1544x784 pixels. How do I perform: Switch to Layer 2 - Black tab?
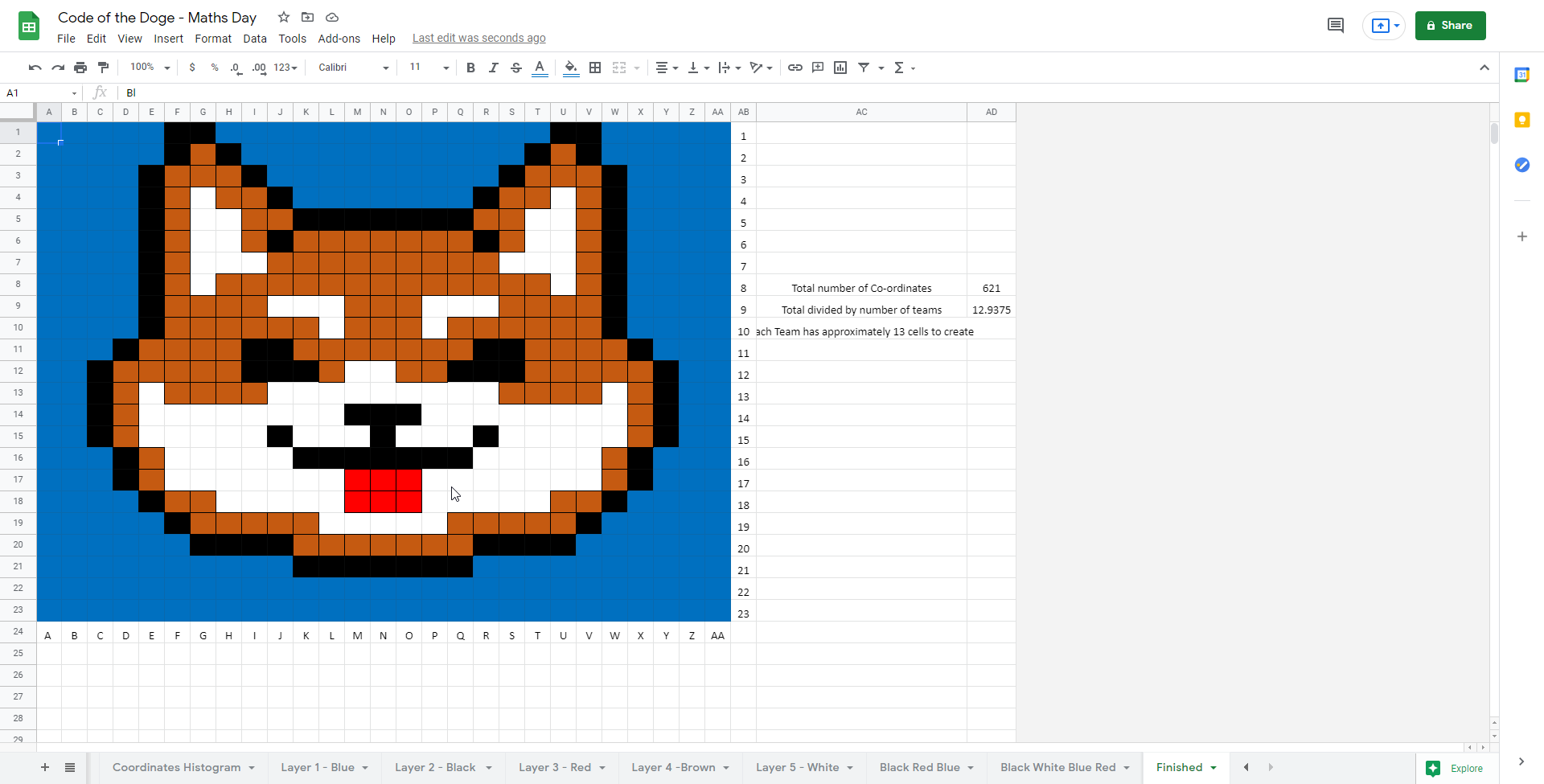pyautogui.click(x=442, y=767)
